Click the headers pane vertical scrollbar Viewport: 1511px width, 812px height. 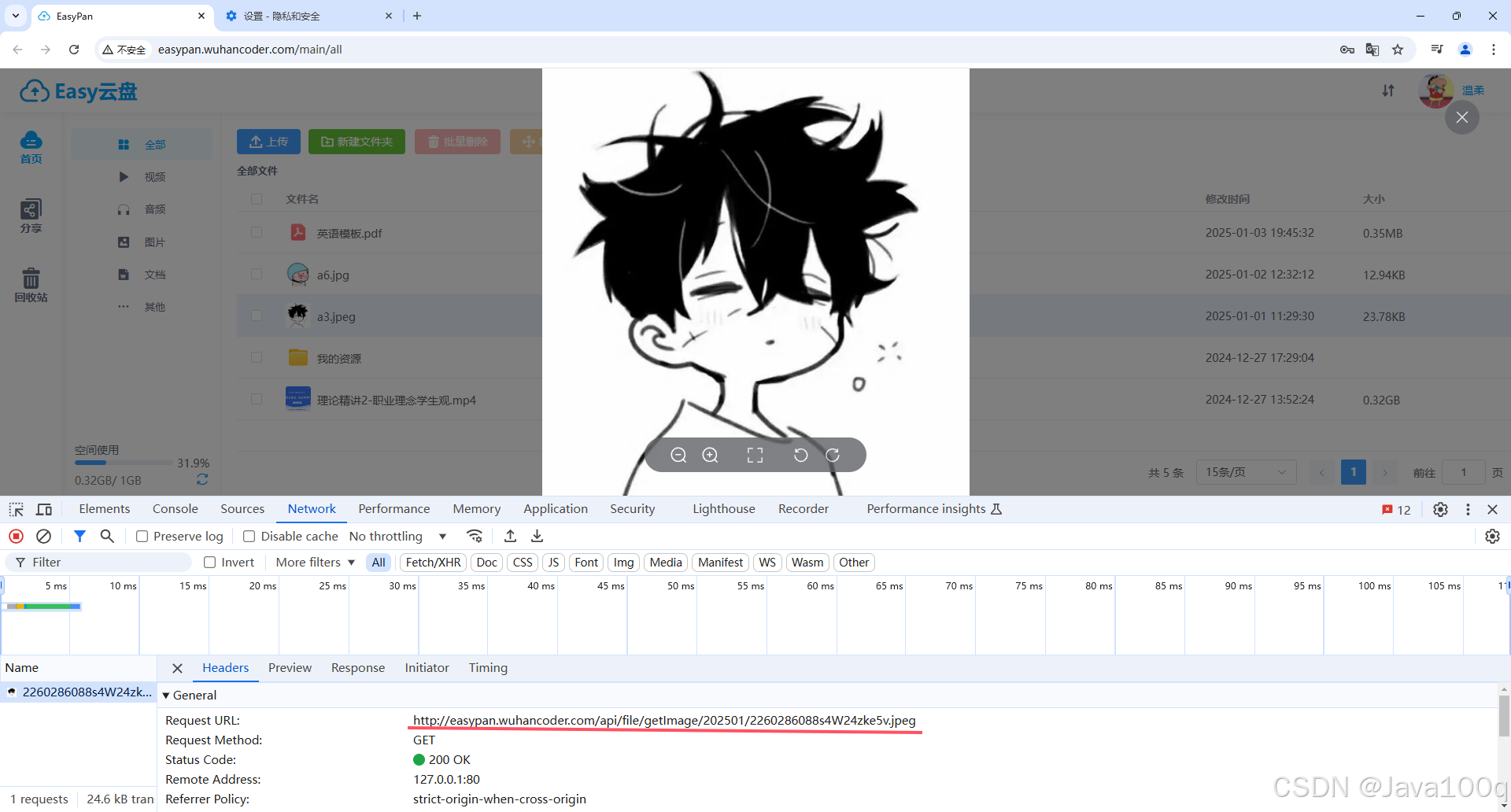1504,716
